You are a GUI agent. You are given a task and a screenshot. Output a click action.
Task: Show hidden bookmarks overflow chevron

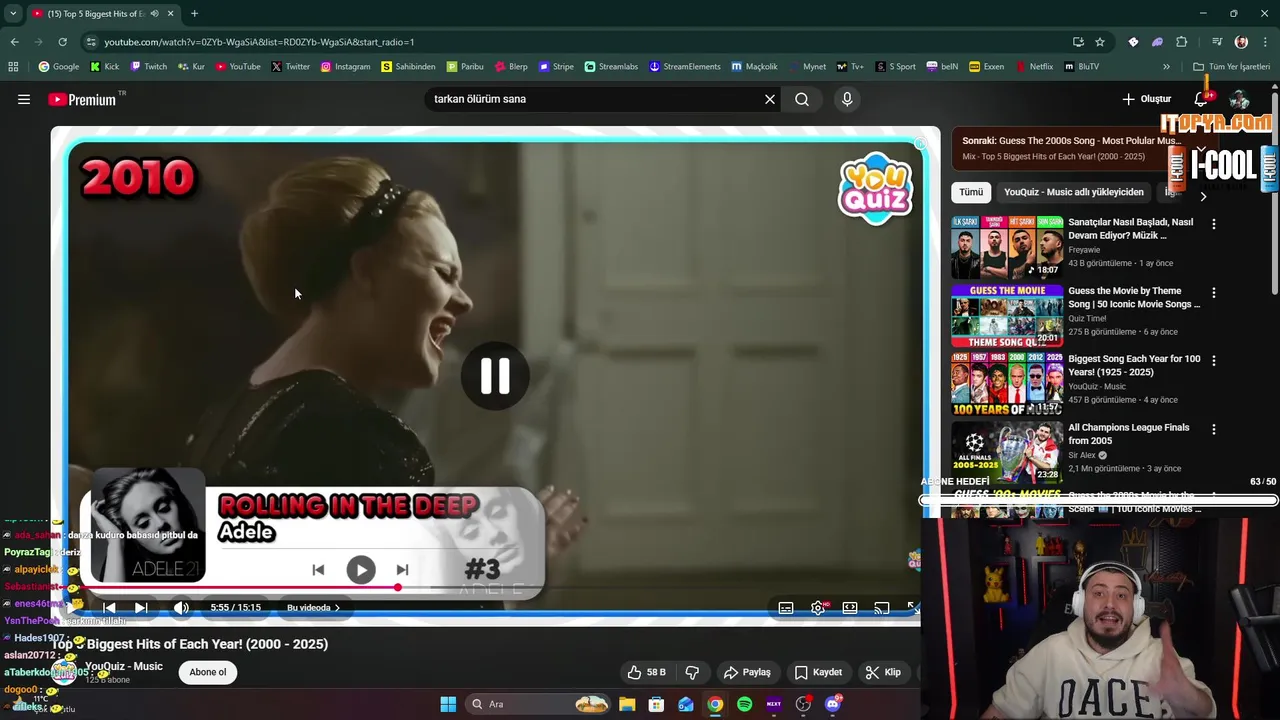click(x=1166, y=67)
